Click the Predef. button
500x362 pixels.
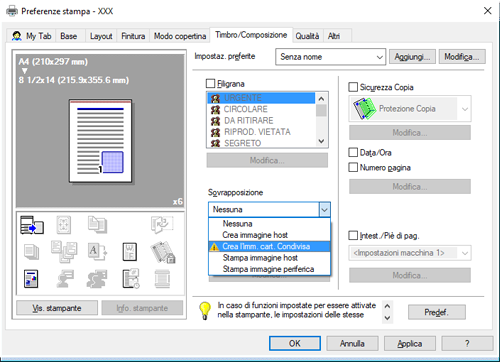[x=437, y=312]
